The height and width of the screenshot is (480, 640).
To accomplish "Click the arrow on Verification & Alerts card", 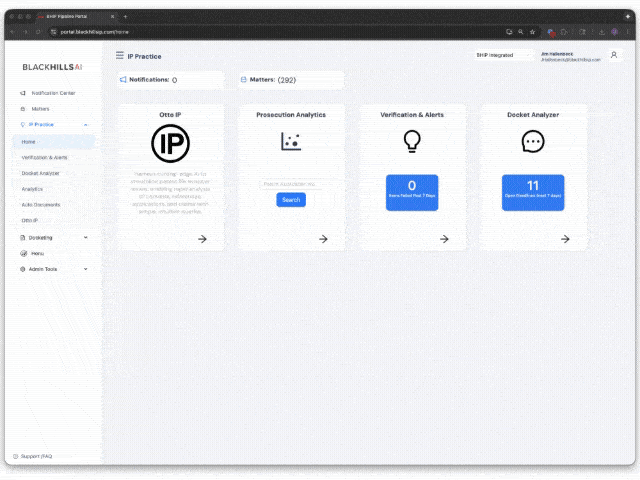I will pyautogui.click(x=444, y=239).
